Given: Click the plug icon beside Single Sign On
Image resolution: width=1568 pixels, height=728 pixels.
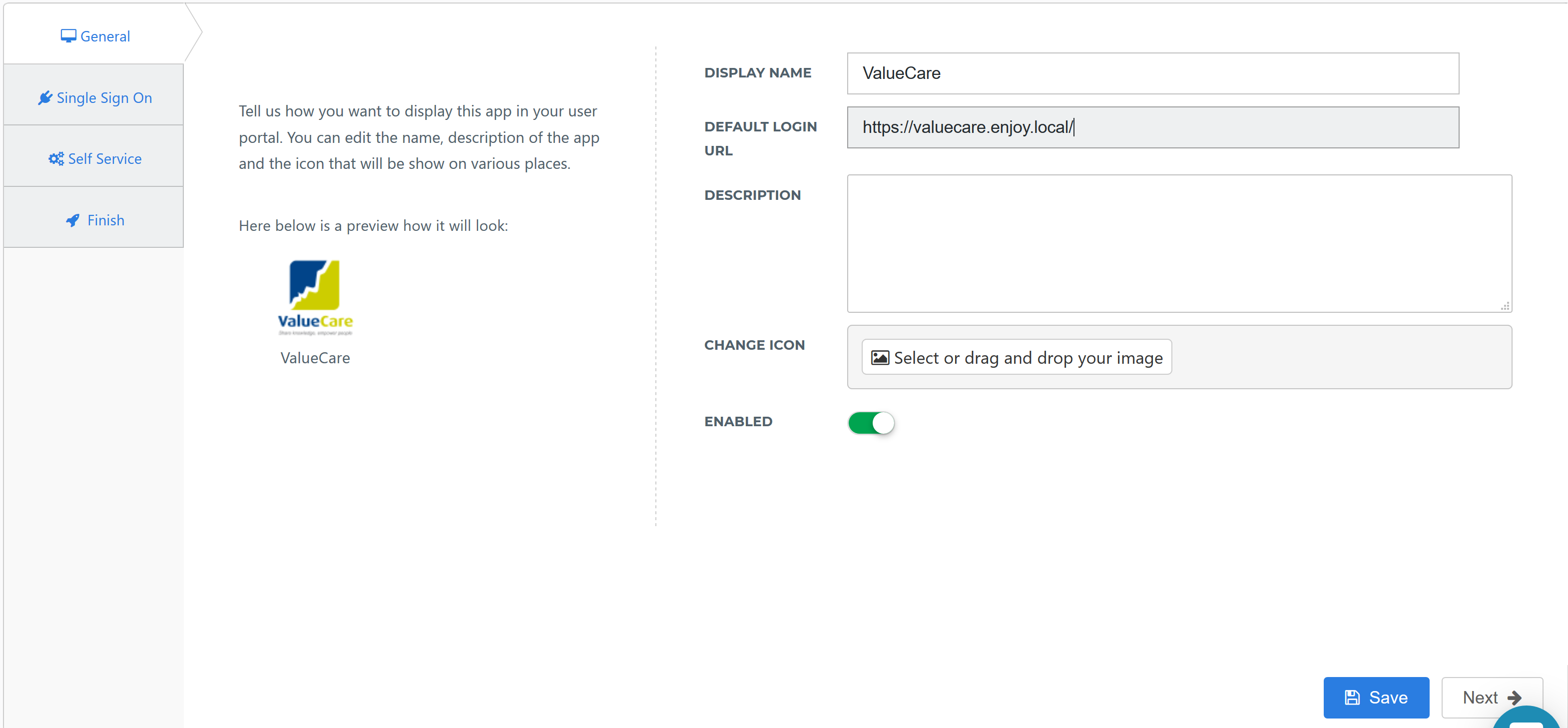Looking at the screenshot, I should [45, 97].
